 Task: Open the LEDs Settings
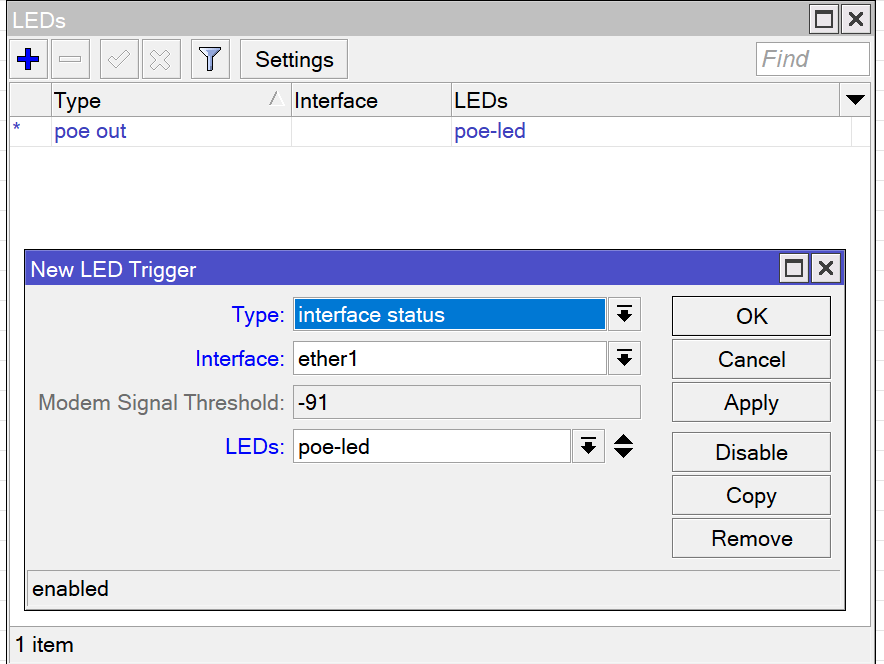(293, 59)
